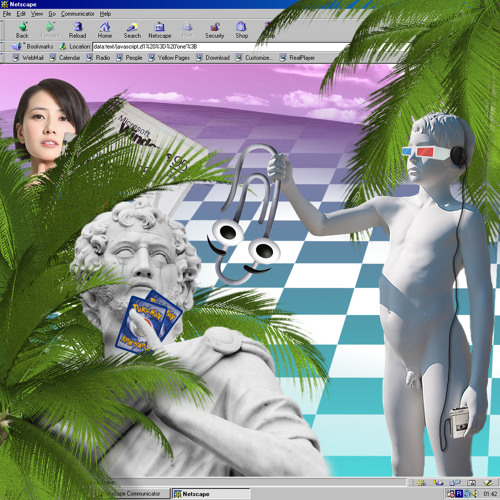Image resolution: width=500 pixels, height=500 pixels.
Task: Click the Print toolbar button
Action: click(187, 30)
